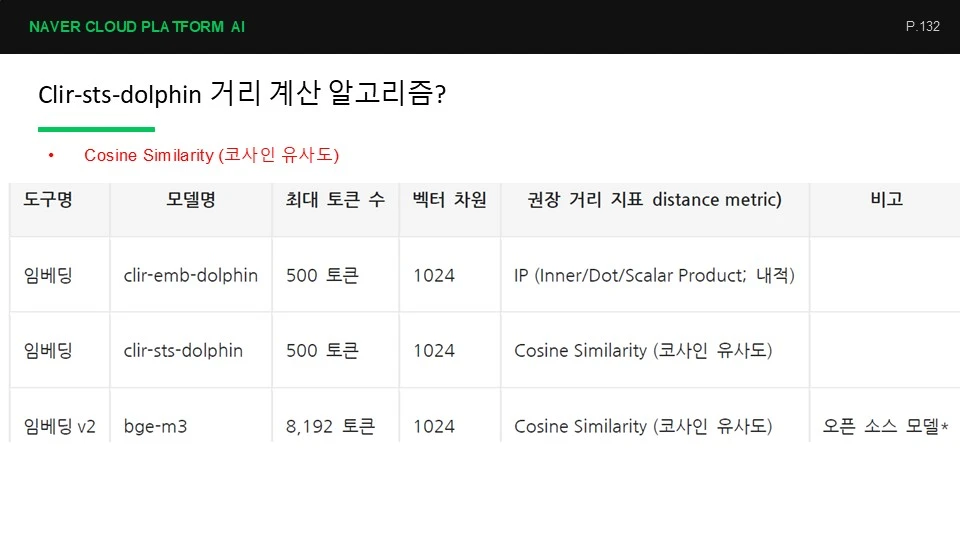
Task: Select the 비고 column header
Action: click(887, 199)
